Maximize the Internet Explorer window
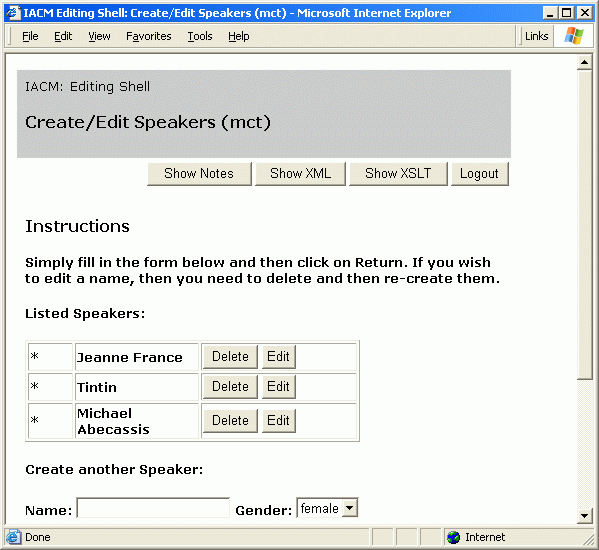The image size is (599, 550). coord(567,13)
